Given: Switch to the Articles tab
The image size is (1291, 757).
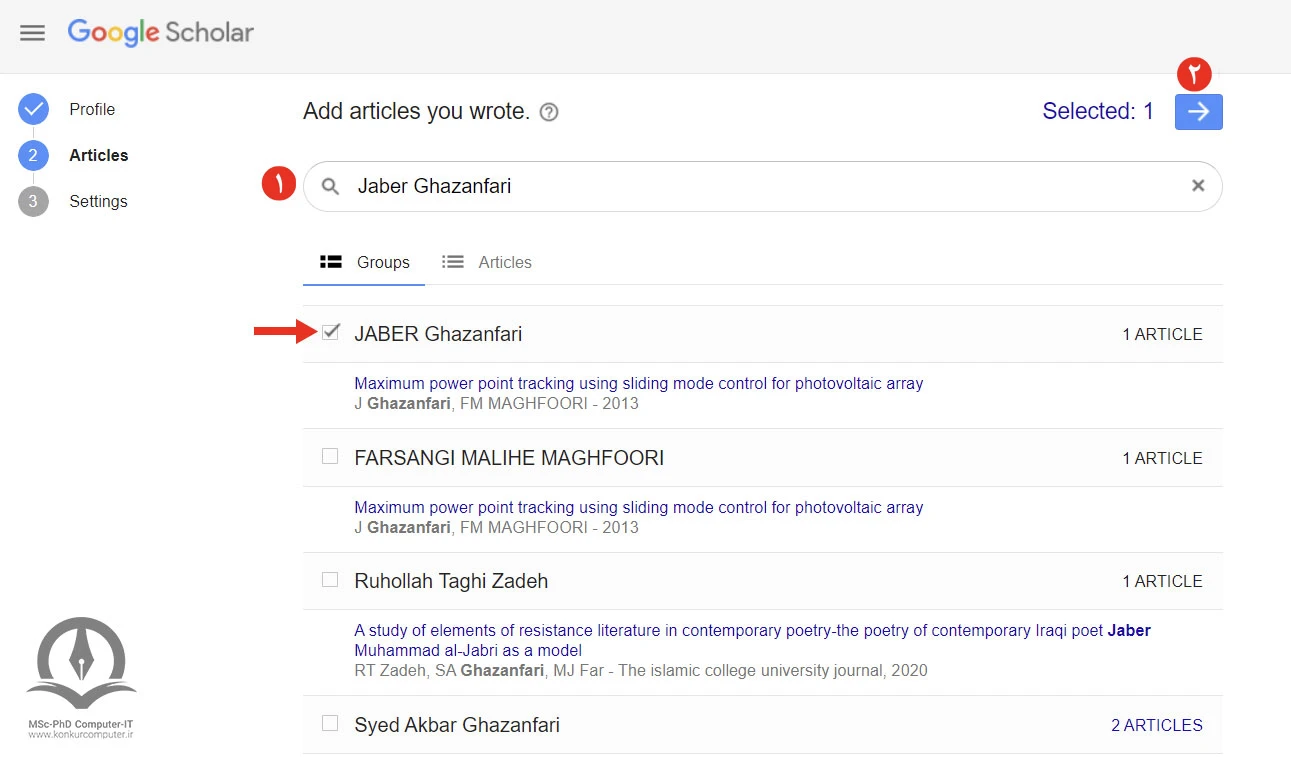Looking at the screenshot, I should point(487,262).
